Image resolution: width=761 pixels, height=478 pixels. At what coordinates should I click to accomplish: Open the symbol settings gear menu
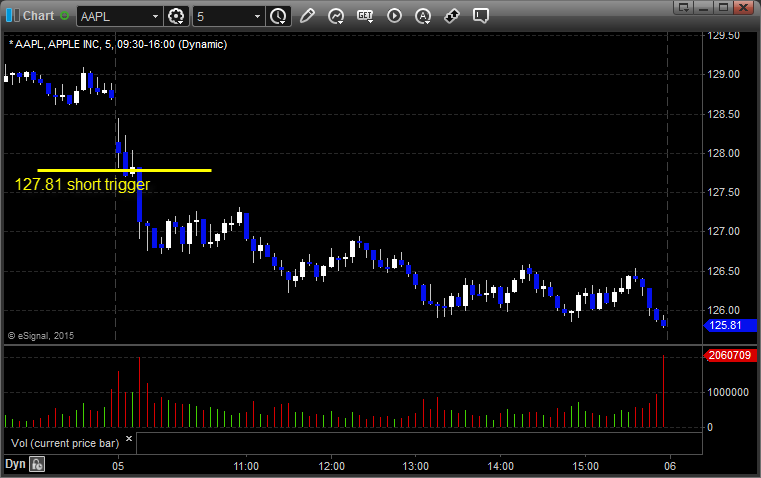[176, 16]
